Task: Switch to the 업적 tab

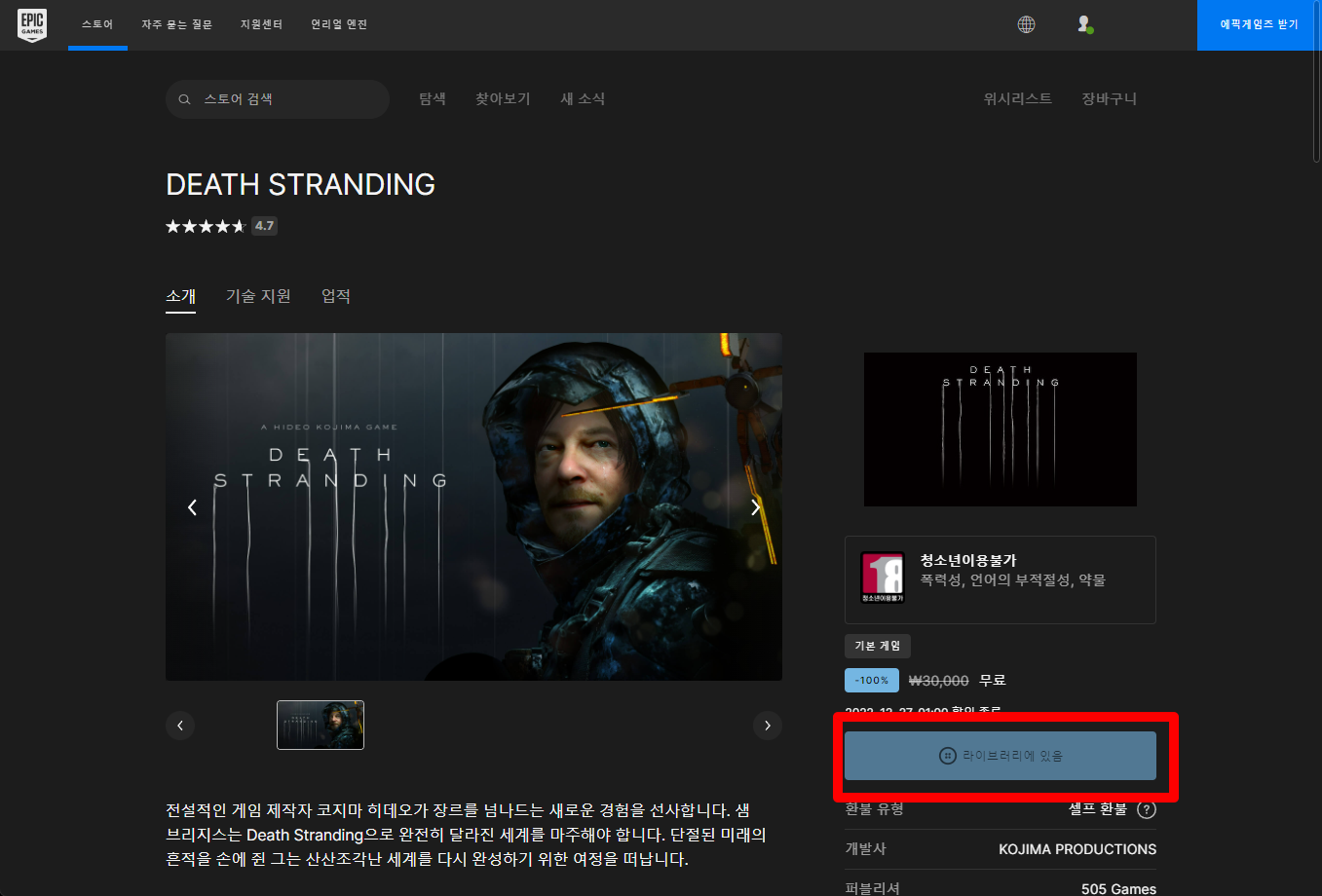Action: pyautogui.click(x=336, y=296)
